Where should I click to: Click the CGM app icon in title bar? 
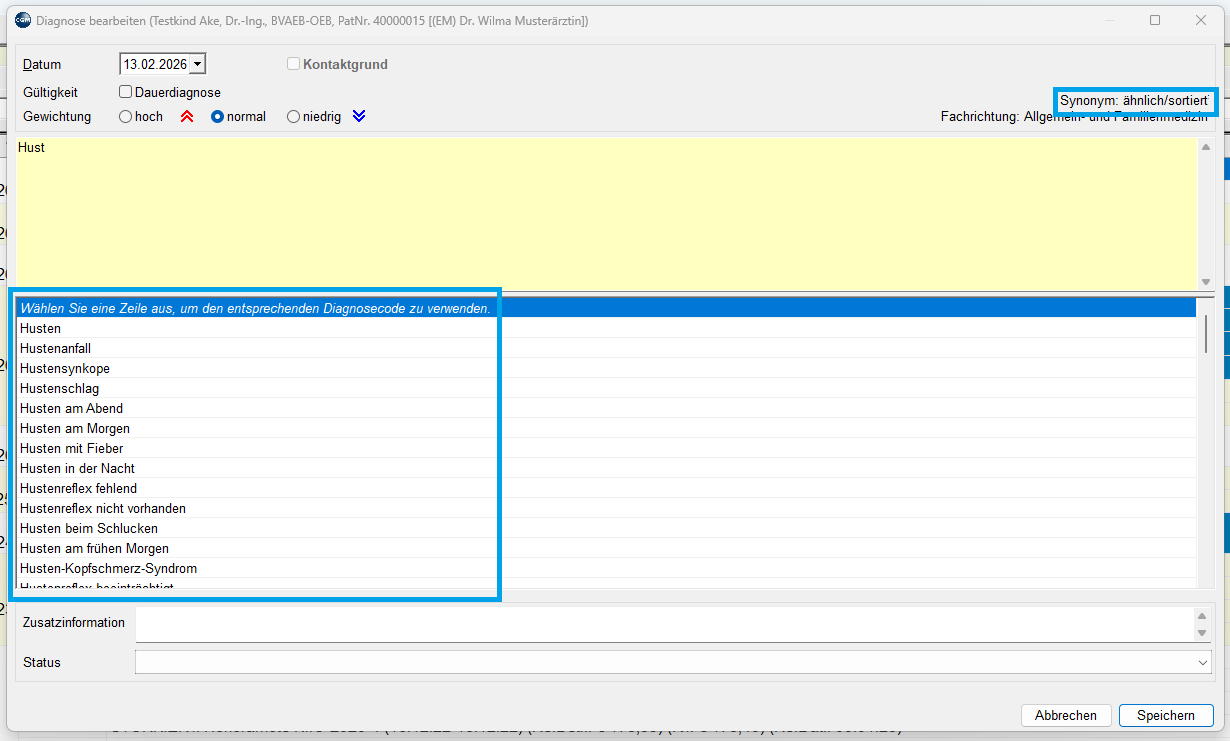pos(22,20)
